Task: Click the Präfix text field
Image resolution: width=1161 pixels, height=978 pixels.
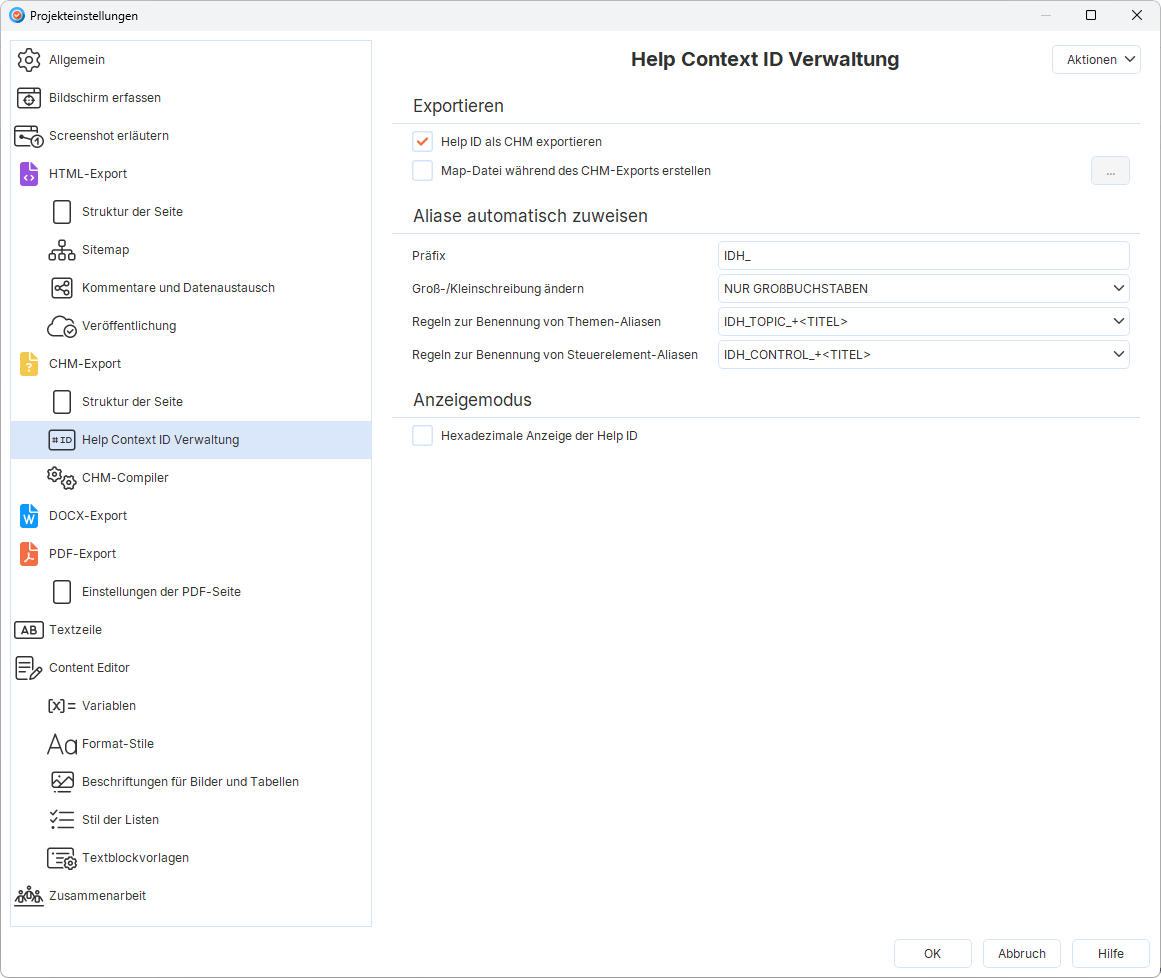Action: tap(923, 256)
